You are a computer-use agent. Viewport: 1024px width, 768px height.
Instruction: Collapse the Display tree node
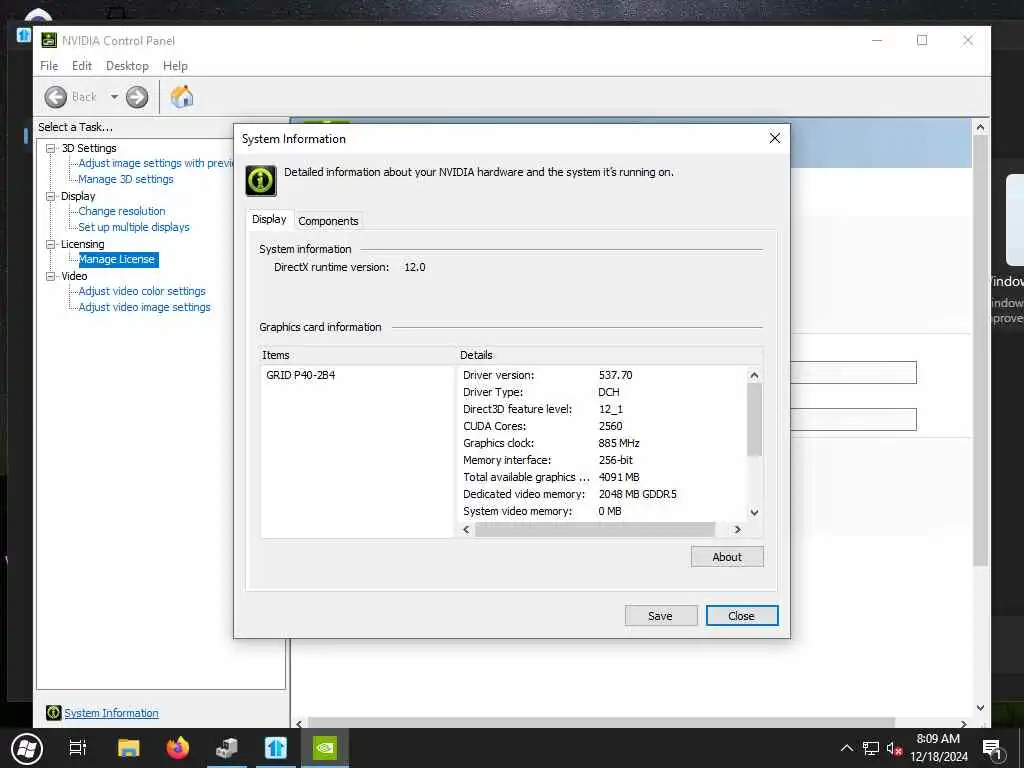click(x=50, y=196)
